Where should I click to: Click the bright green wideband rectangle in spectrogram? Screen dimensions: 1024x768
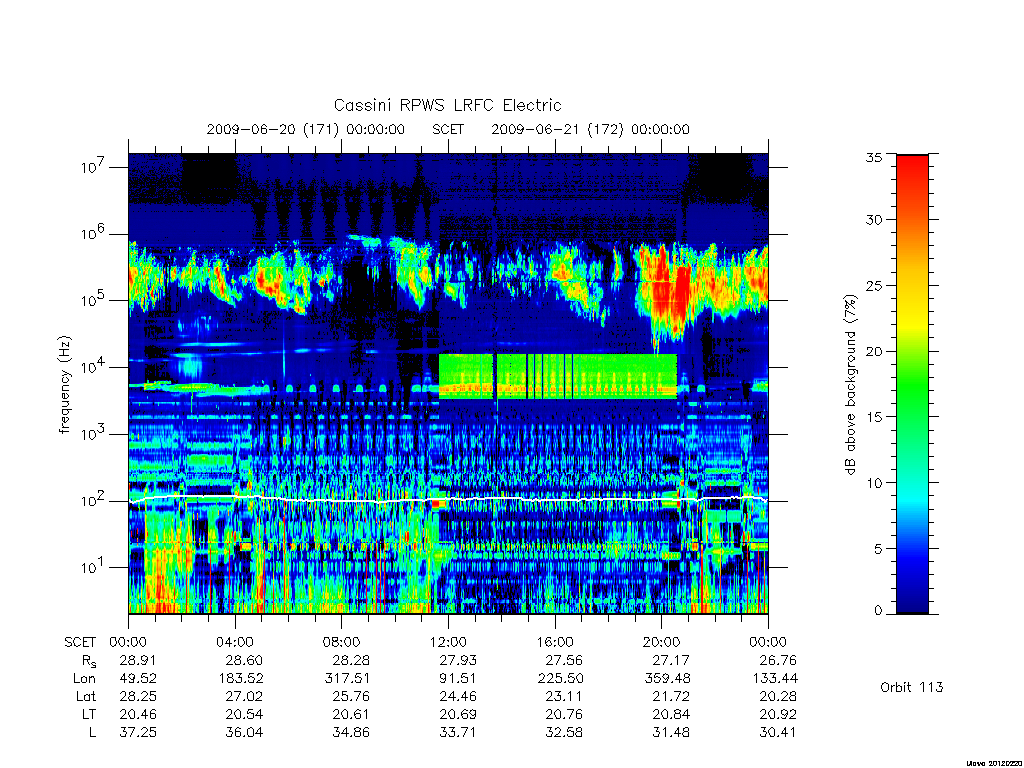coord(558,376)
